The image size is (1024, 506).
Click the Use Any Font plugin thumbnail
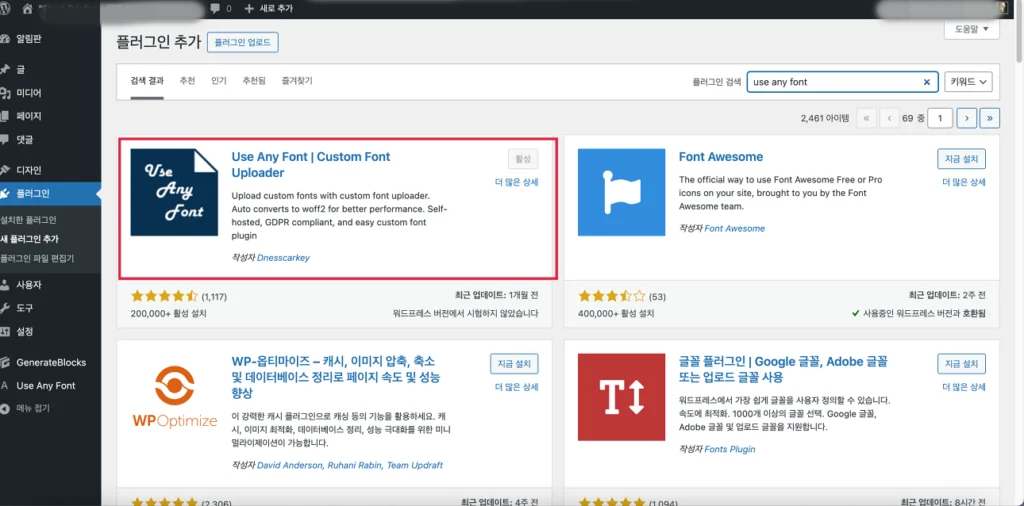click(x=174, y=192)
